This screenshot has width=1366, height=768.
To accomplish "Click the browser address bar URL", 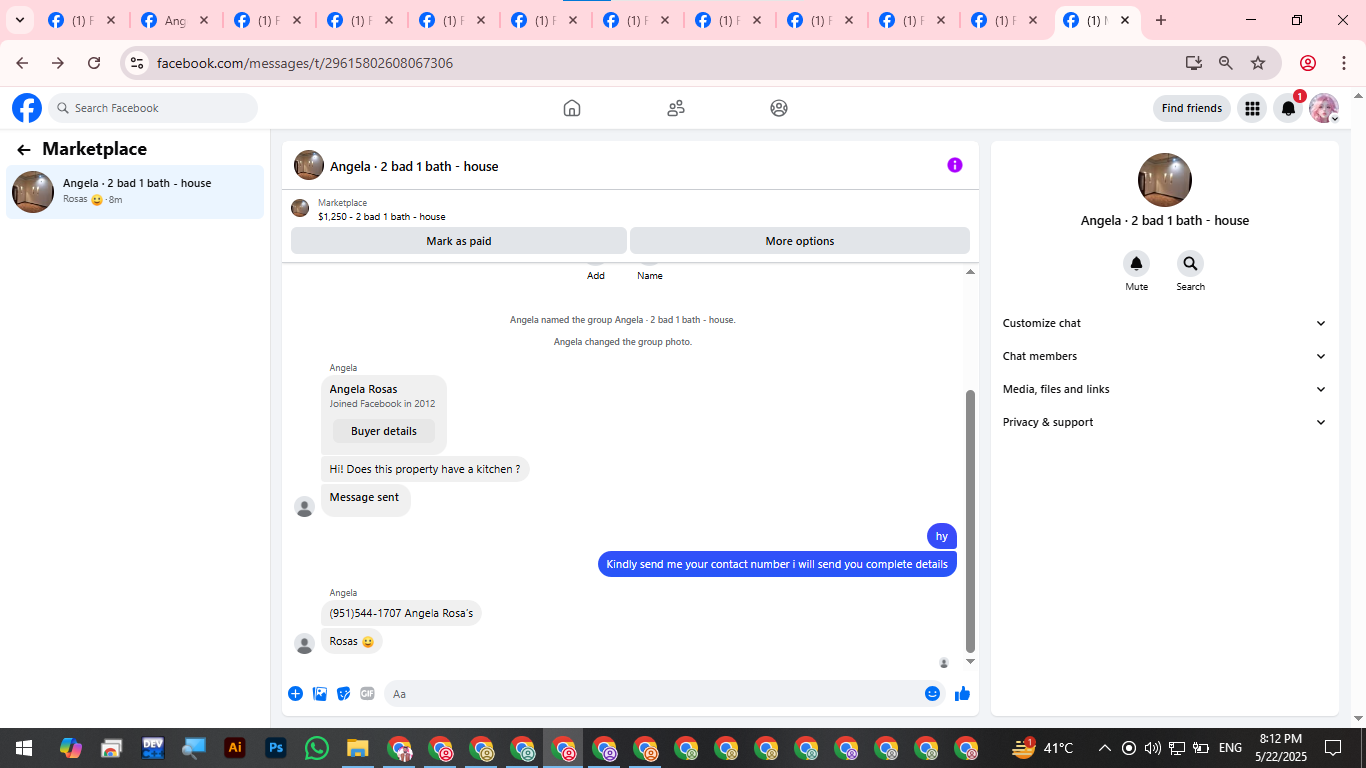I will (305, 63).
